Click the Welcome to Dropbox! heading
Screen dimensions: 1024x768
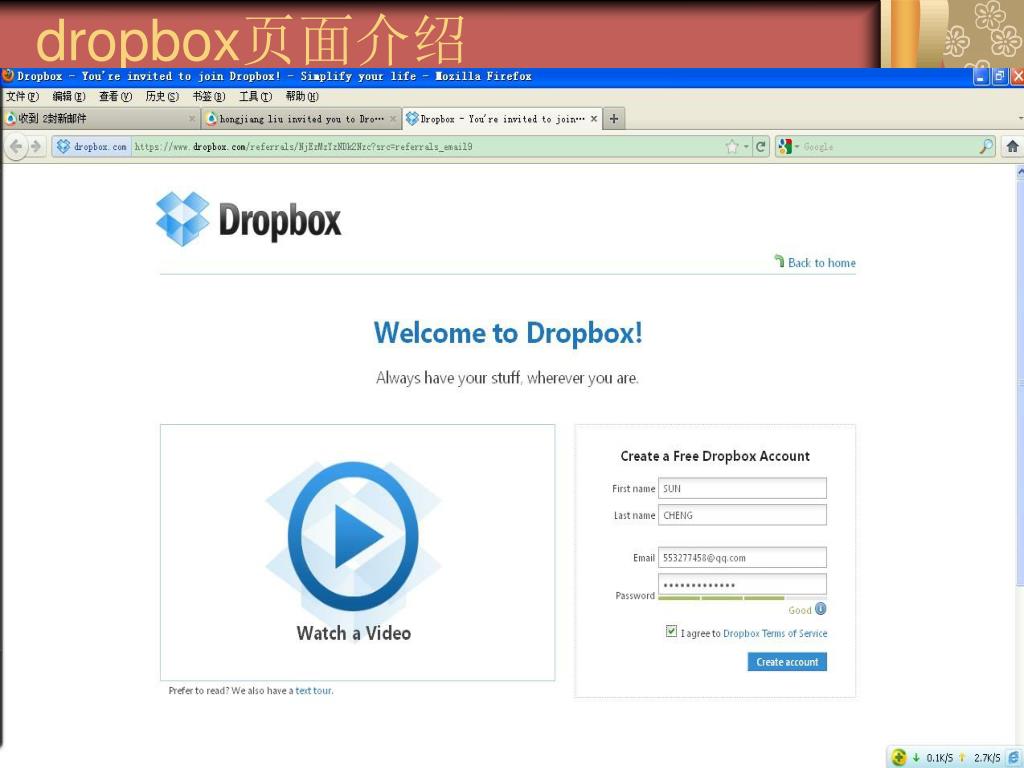508,333
